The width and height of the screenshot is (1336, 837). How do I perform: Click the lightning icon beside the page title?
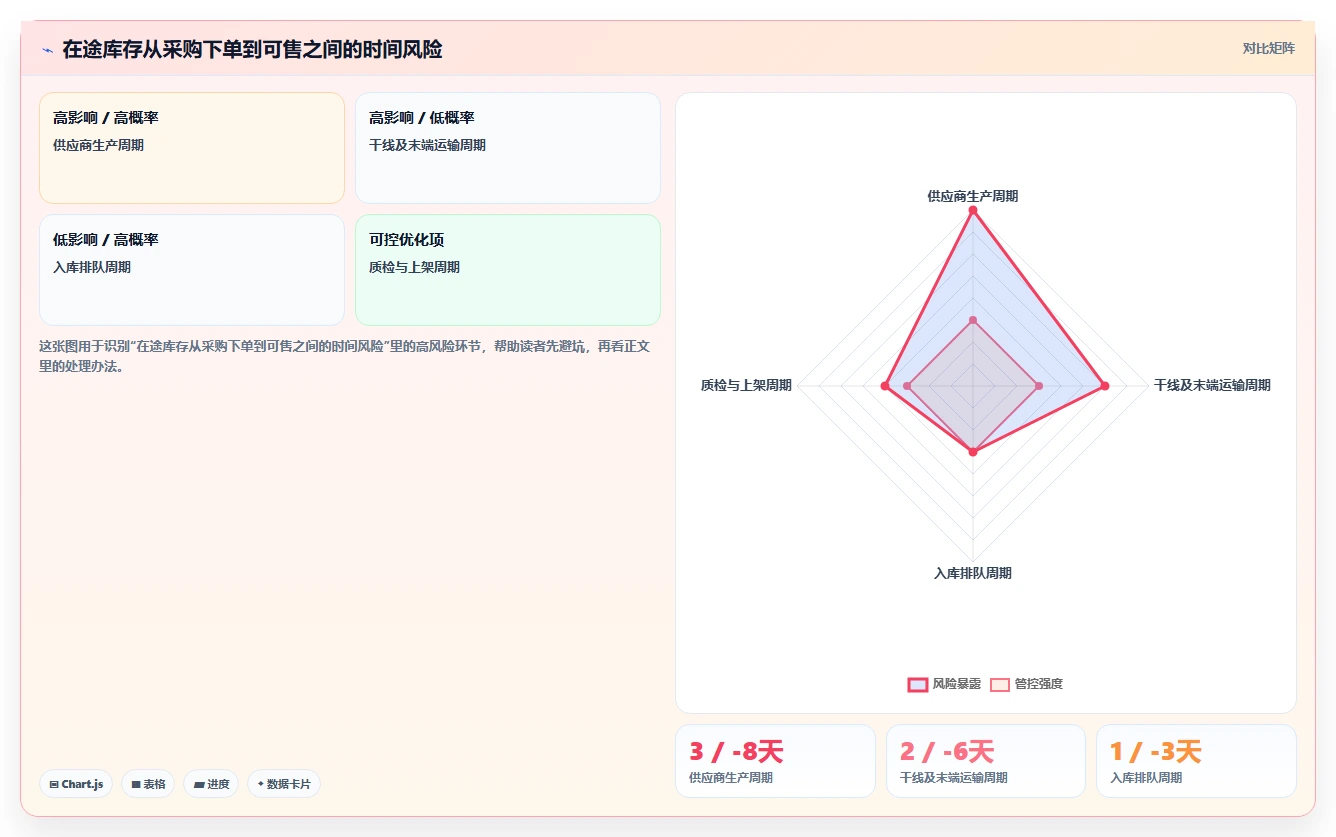click(47, 50)
